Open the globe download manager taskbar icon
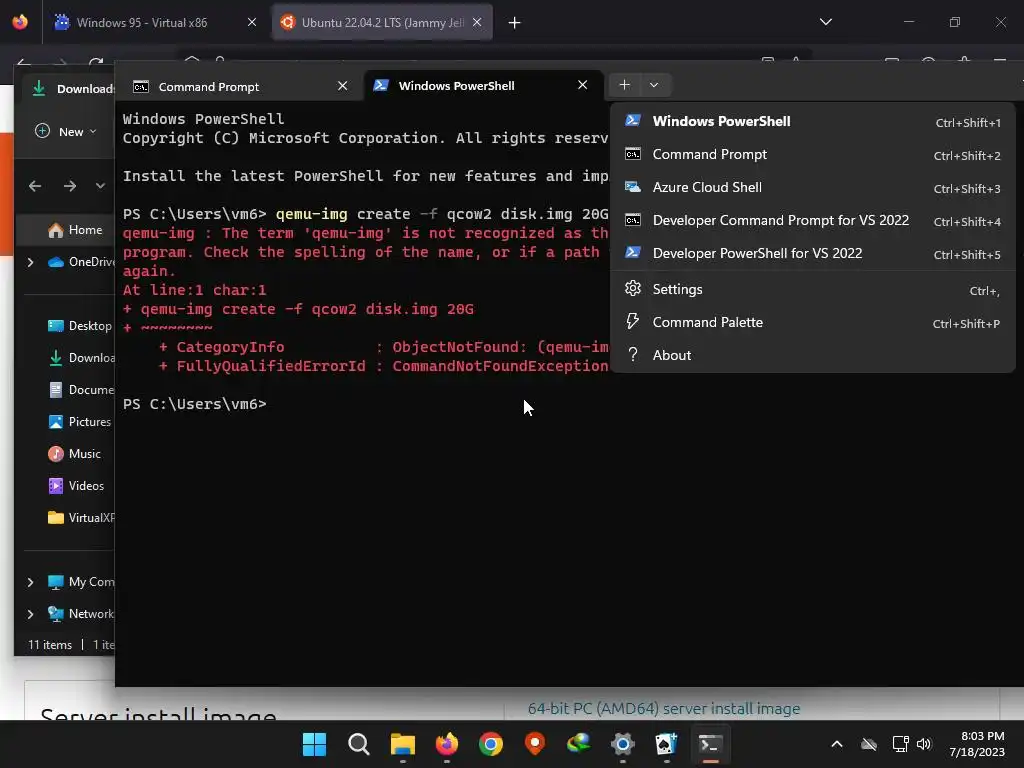The height and width of the screenshot is (768, 1024). tap(579, 744)
